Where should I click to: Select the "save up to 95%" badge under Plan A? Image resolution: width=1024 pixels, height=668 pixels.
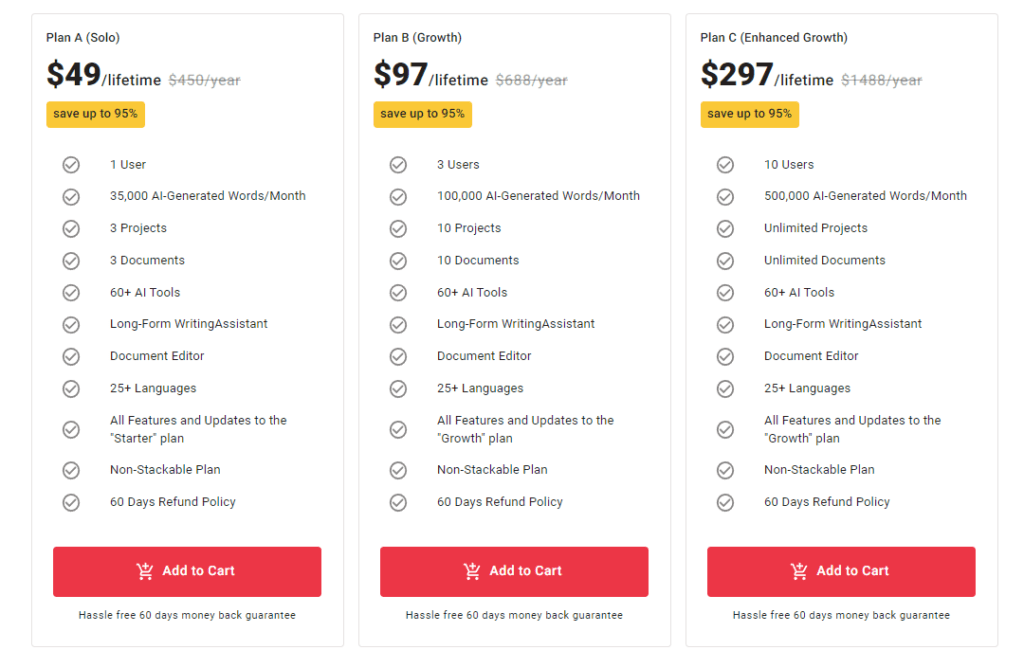pyautogui.click(x=95, y=114)
